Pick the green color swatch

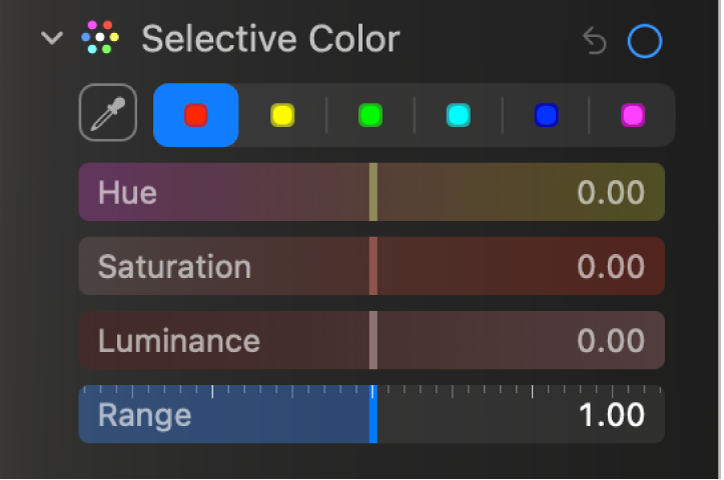370,116
